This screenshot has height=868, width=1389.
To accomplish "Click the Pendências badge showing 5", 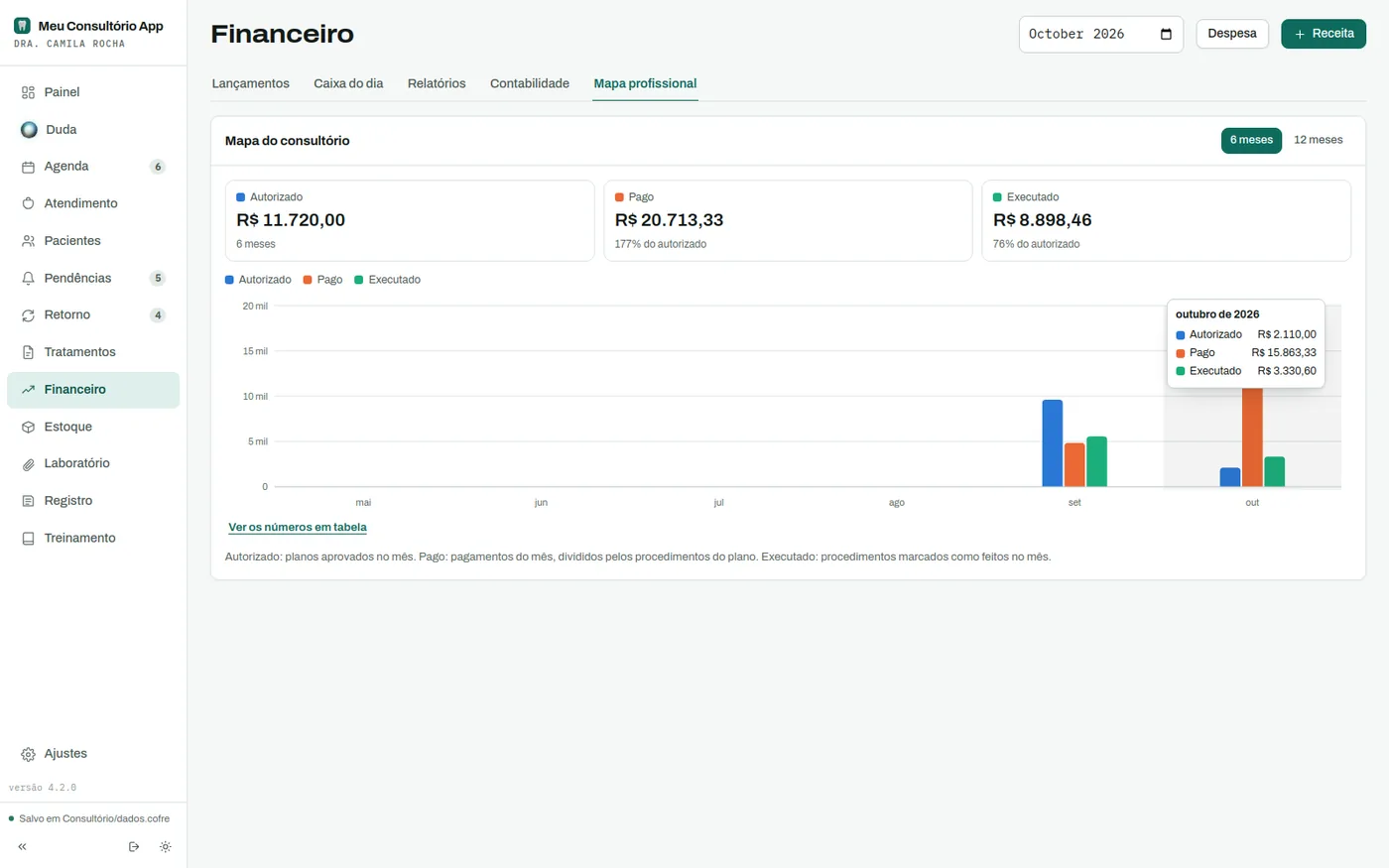I will [158, 279].
